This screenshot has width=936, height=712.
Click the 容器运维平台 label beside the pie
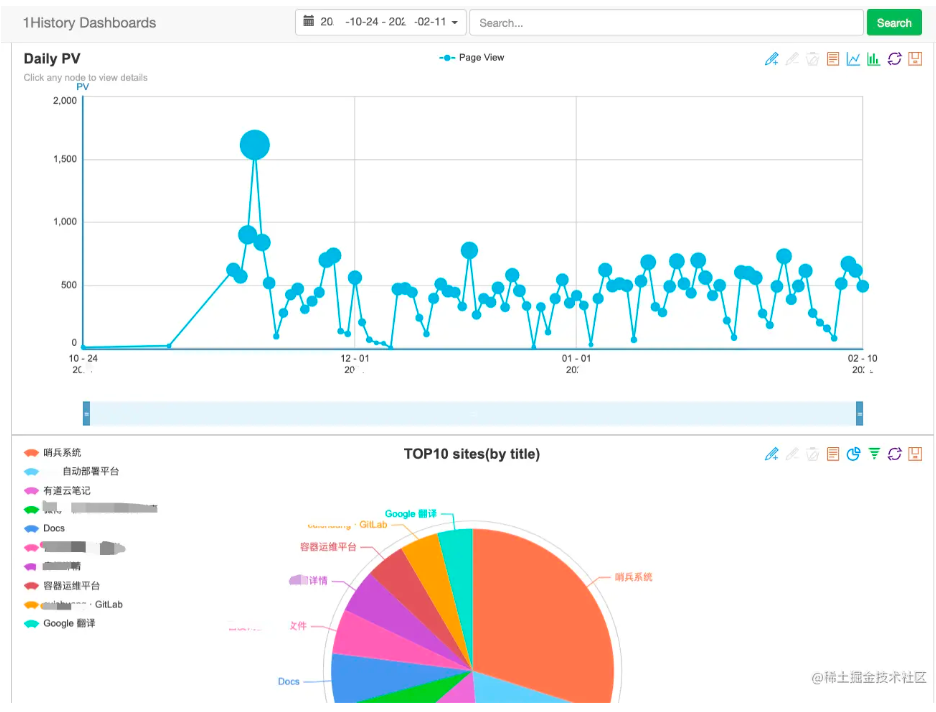click(x=328, y=547)
